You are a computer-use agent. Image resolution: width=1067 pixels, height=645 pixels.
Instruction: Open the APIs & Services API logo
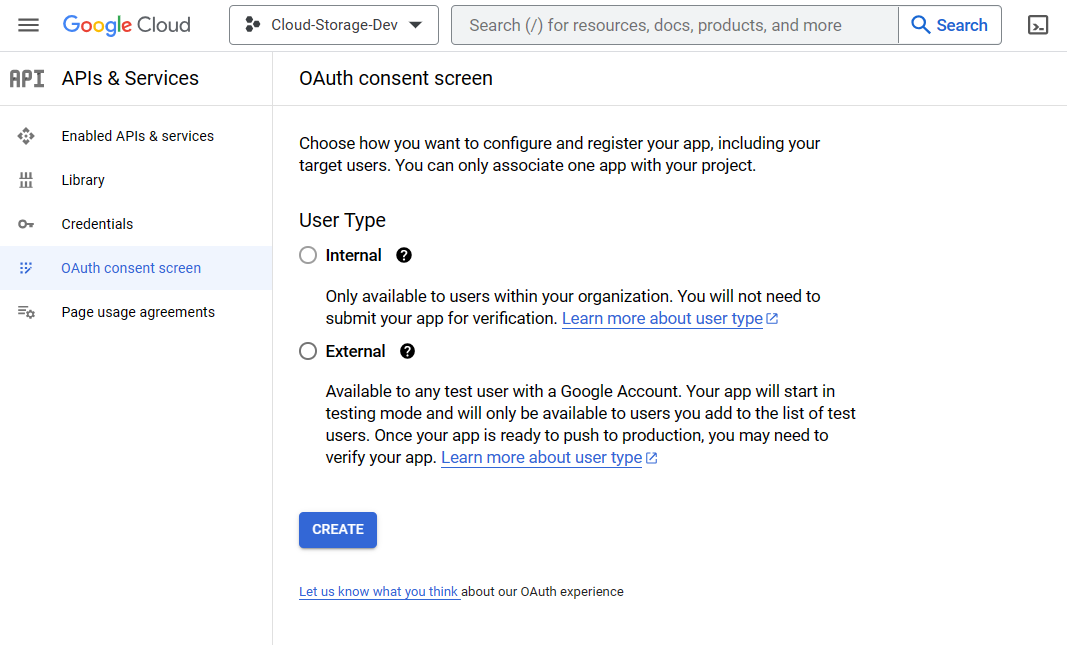coord(27,77)
